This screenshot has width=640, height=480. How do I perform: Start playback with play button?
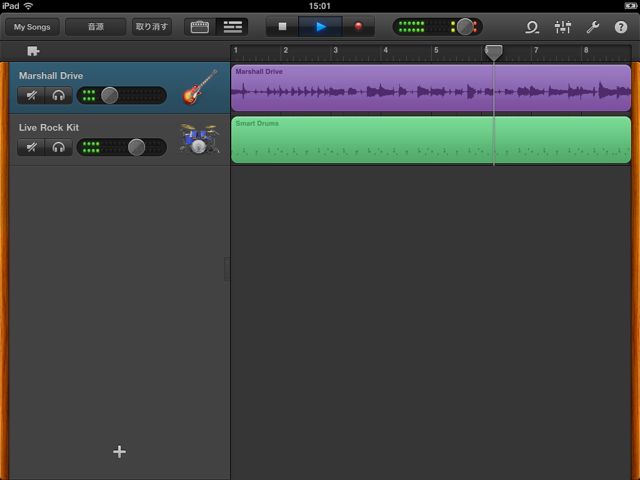click(x=321, y=27)
